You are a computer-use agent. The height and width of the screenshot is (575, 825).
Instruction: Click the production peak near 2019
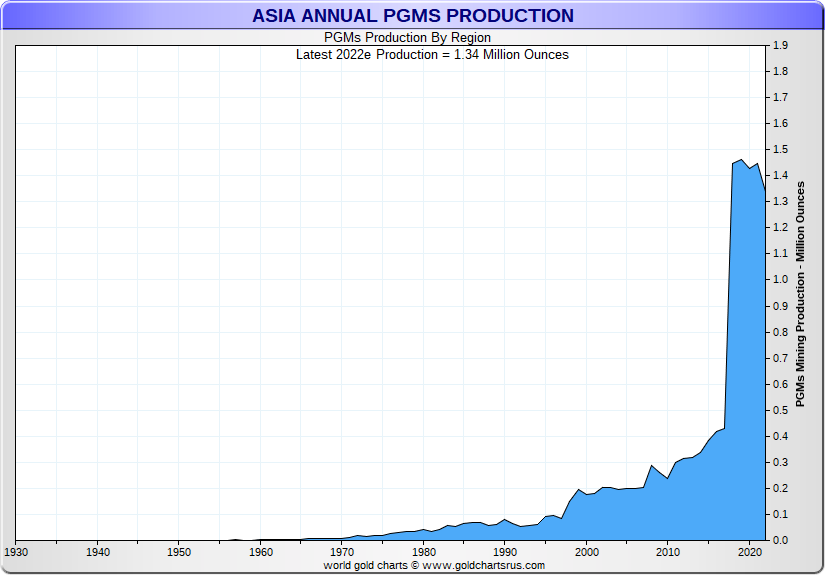coord(741,160)
